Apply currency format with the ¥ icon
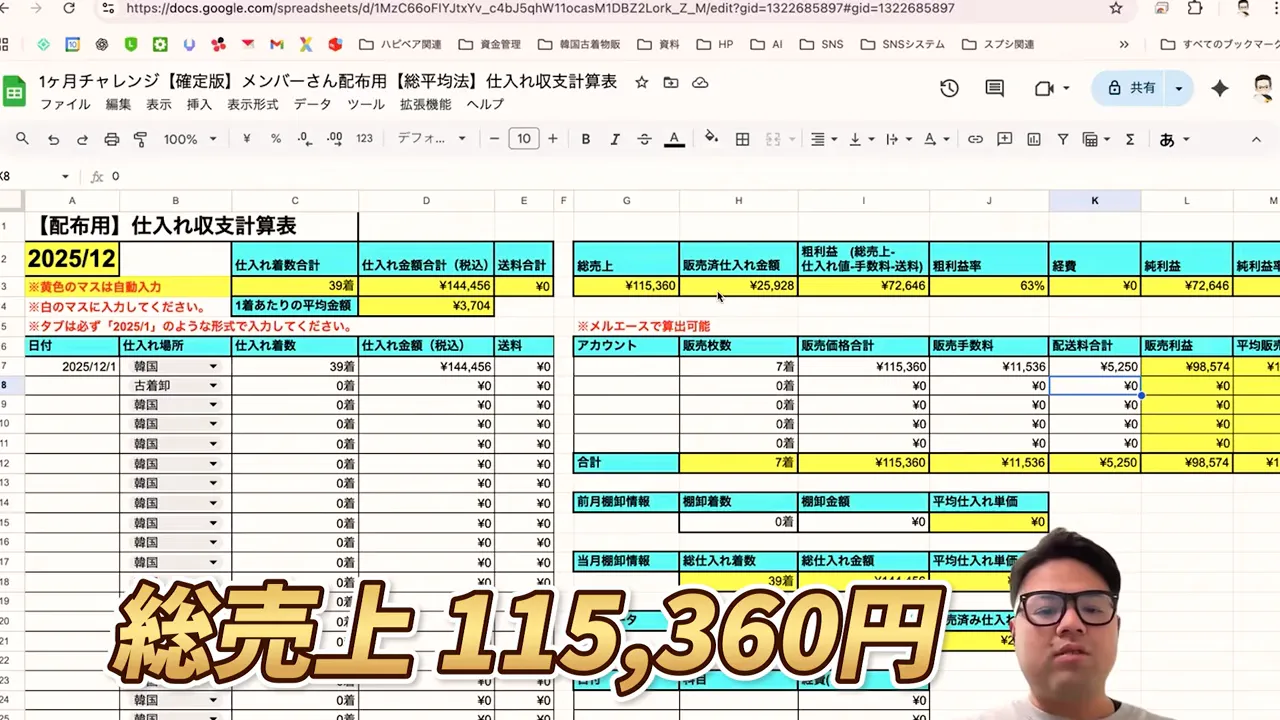 (246, 139)
